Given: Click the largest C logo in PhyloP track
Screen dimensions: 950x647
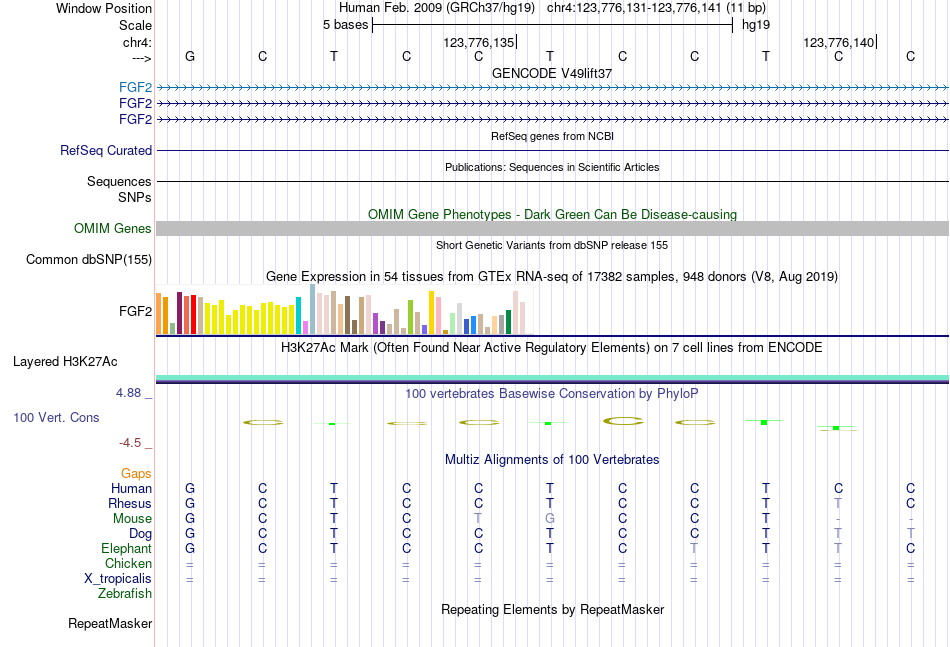Looking at the screenshot, I should point(623,420).
